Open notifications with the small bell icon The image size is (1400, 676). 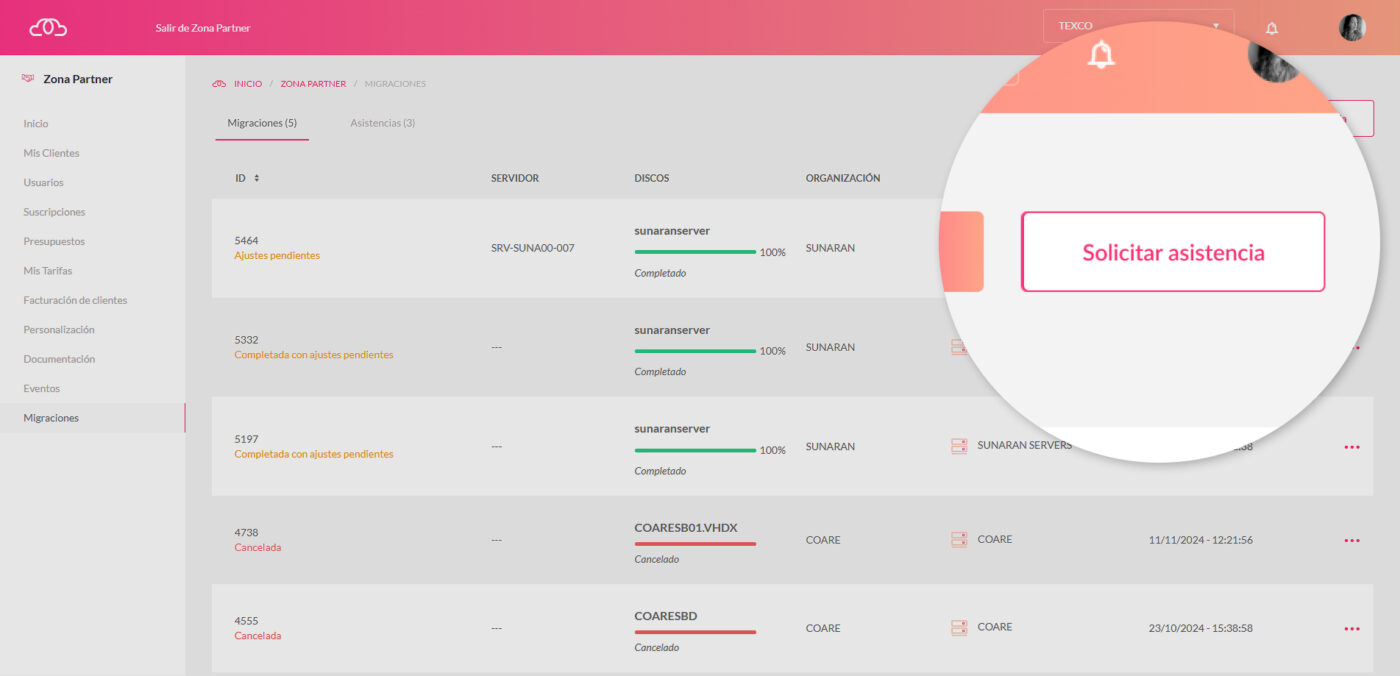(x=1272, y=28)
